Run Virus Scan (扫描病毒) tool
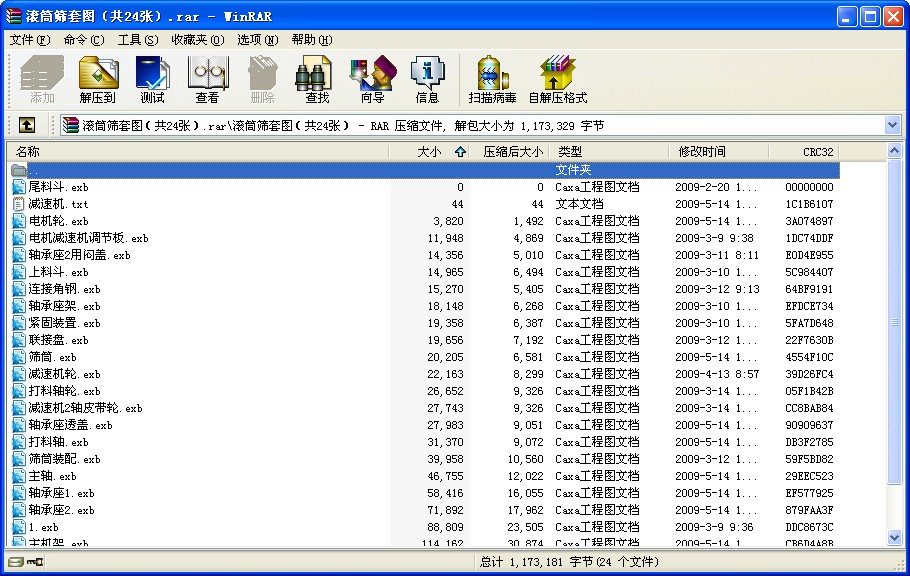 (x=492, y=79)
